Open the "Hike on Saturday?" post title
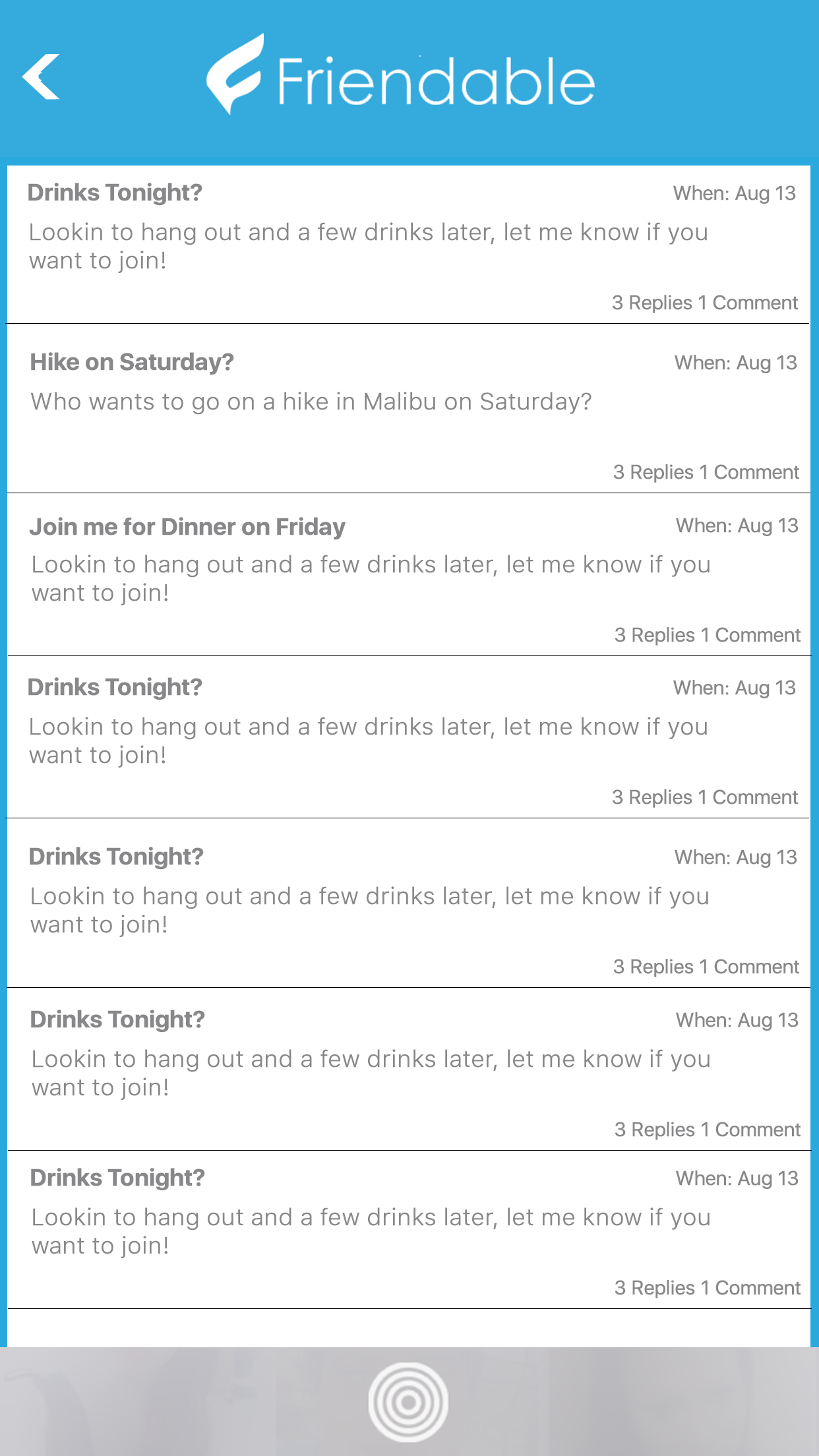Viewport: 819px width, 1456px height. [x=132, y=362]
